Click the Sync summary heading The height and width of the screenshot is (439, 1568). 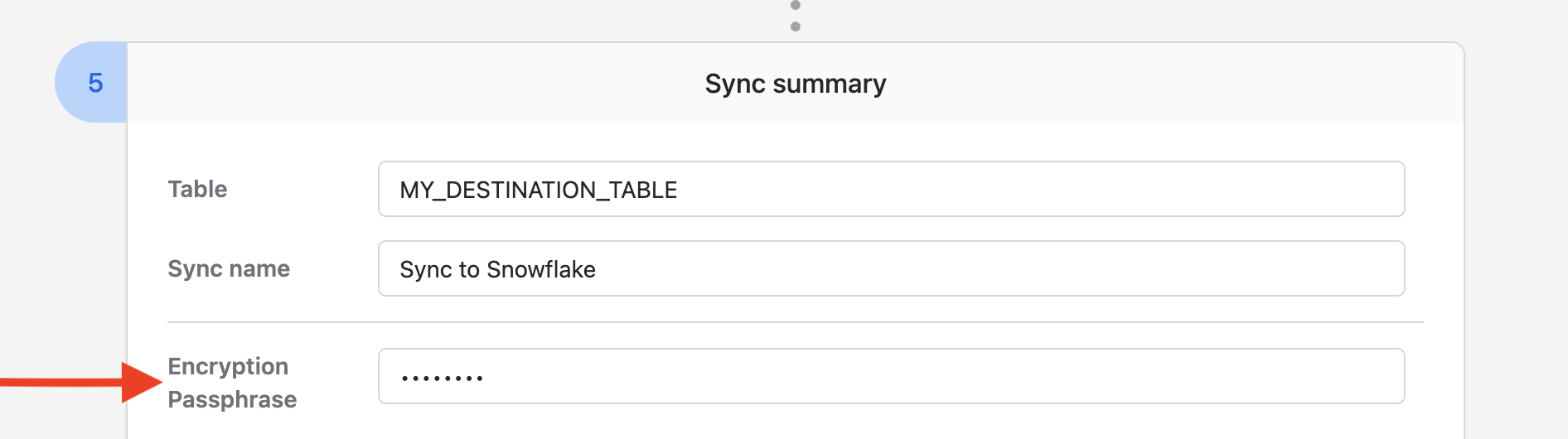[795, 84]
